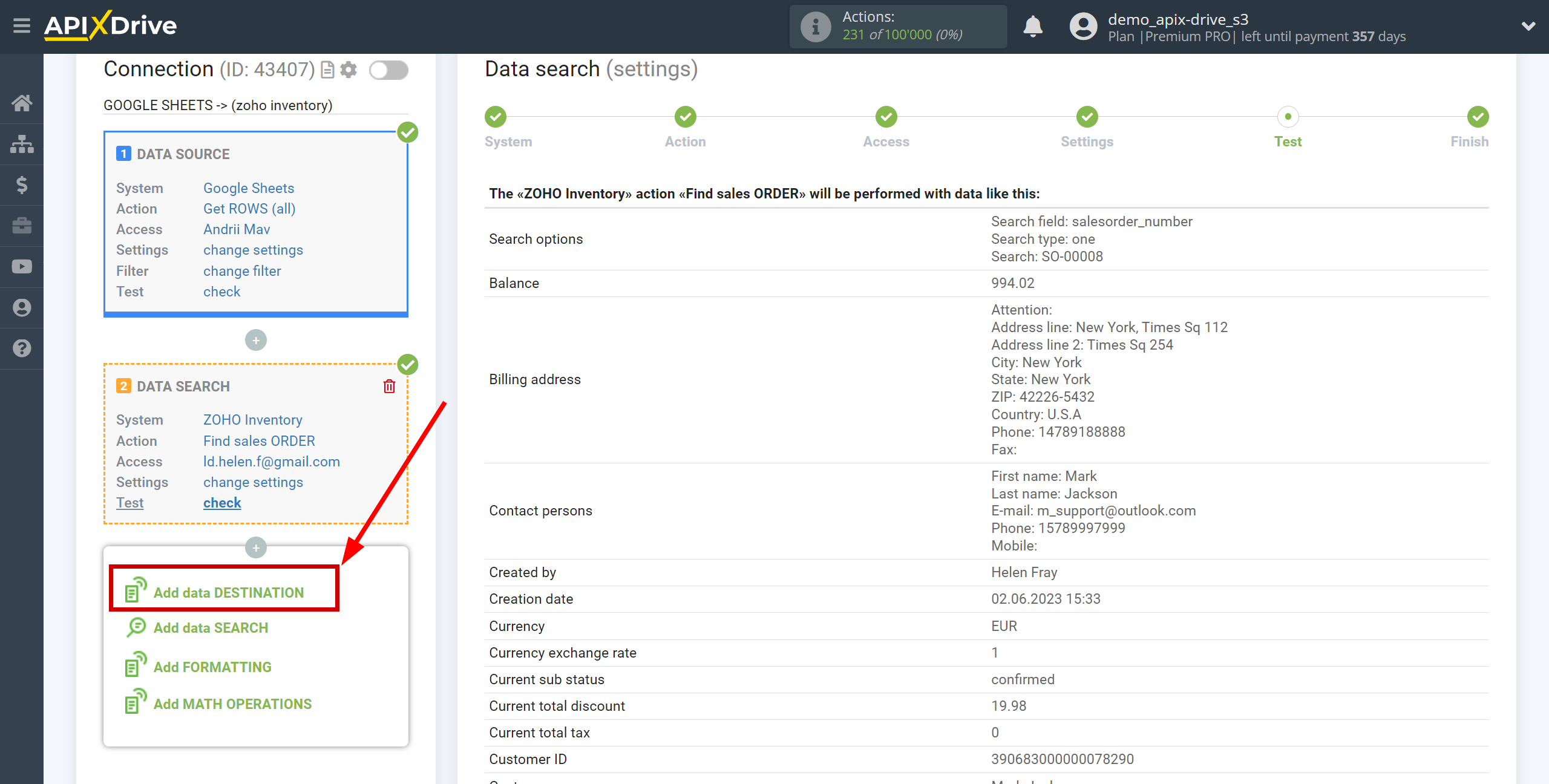Open the hamburger menu
Viewport: 1549px width, 784px height.
pos(22,26)
